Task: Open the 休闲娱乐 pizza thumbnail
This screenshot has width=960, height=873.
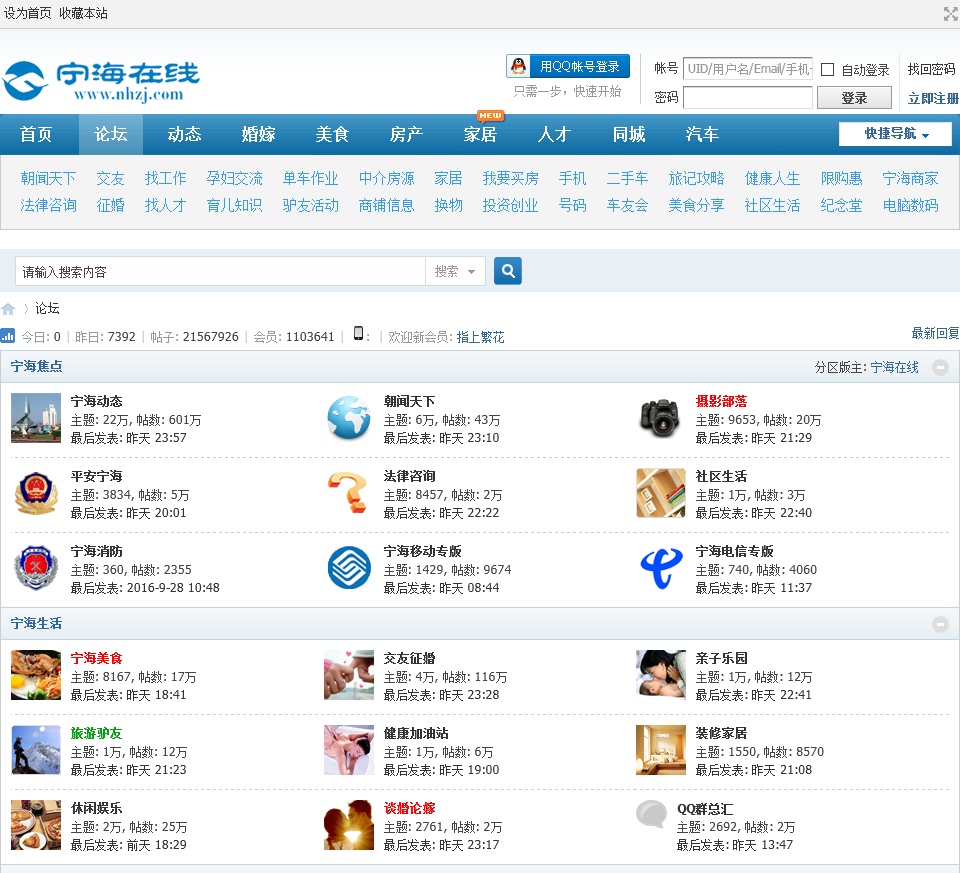Action: click(x=36, y=825)
